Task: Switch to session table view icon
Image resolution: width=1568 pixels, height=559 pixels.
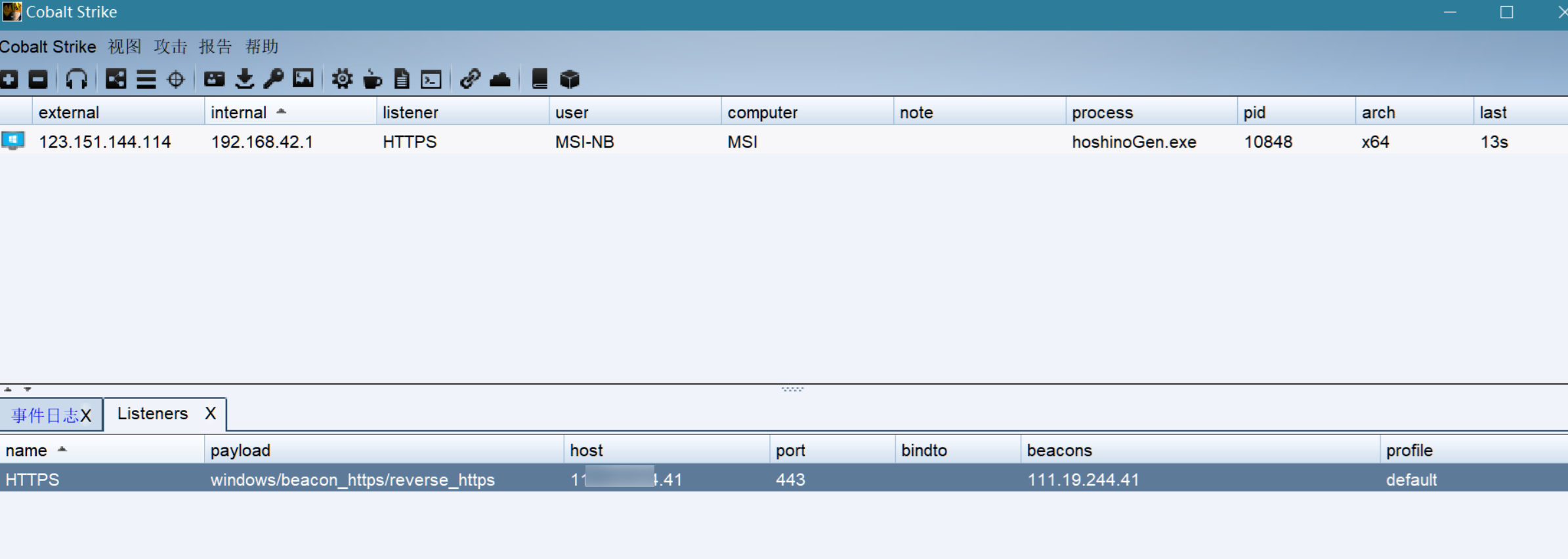Action: click(x=146, y=79)
